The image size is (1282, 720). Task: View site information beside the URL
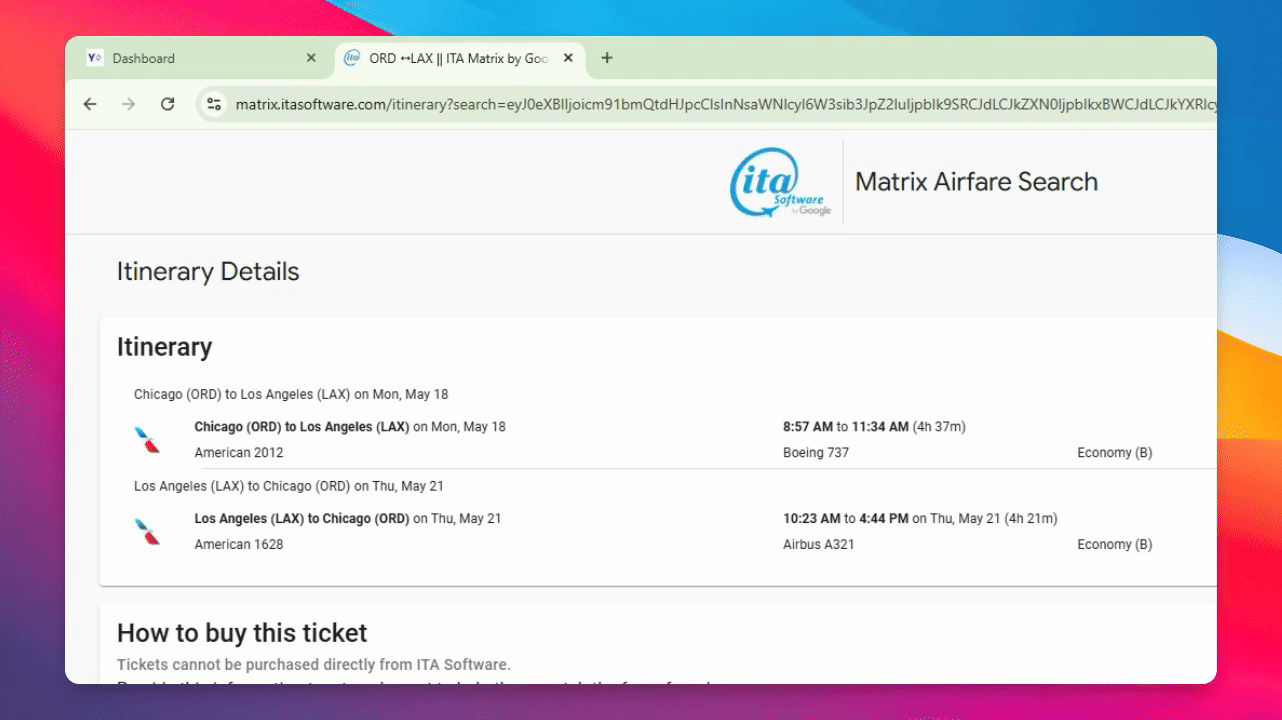212,104
